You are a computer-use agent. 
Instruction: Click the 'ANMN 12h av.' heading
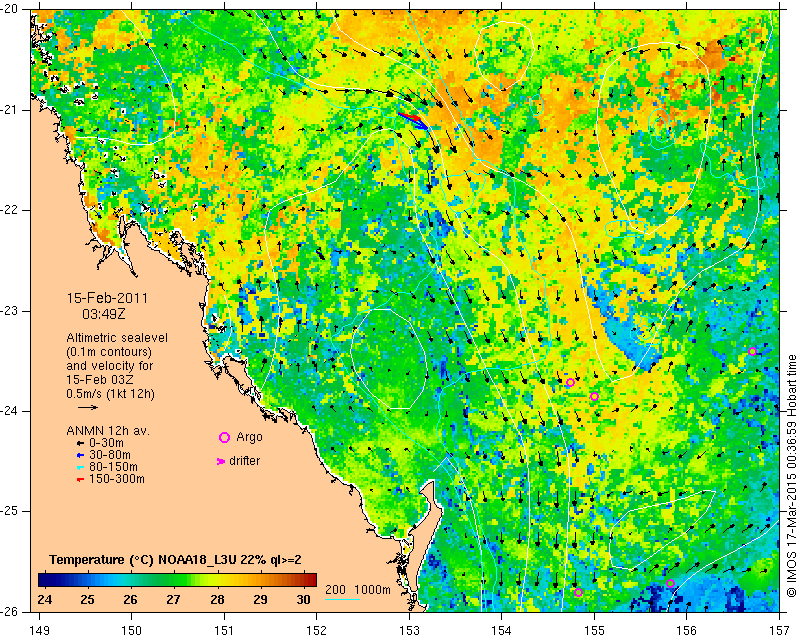(108, 431)
